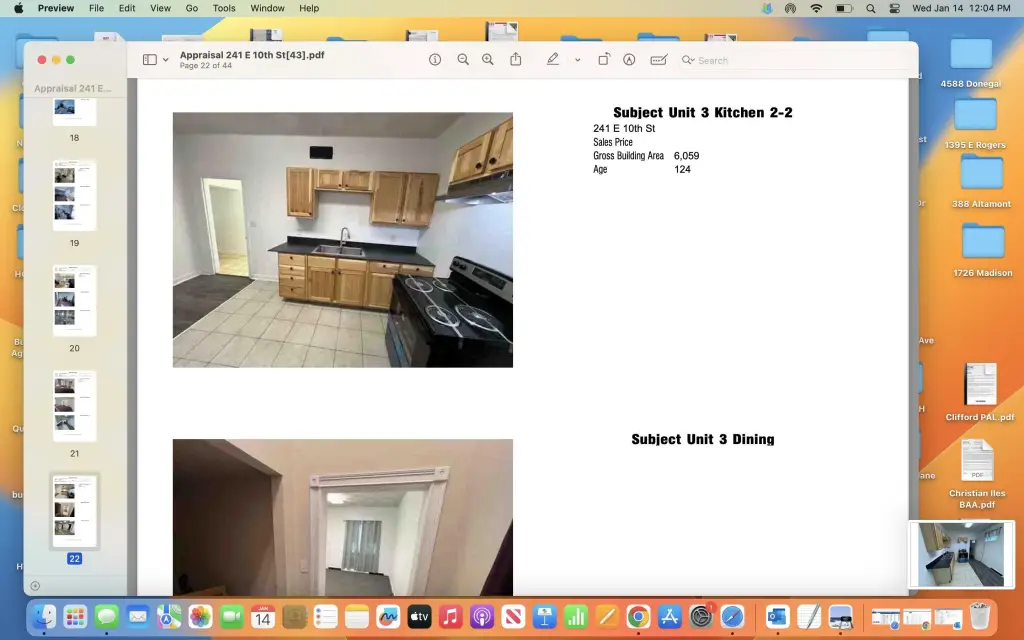
Task: Select the Zoom In magnifier icon
Action: [487, 60]
